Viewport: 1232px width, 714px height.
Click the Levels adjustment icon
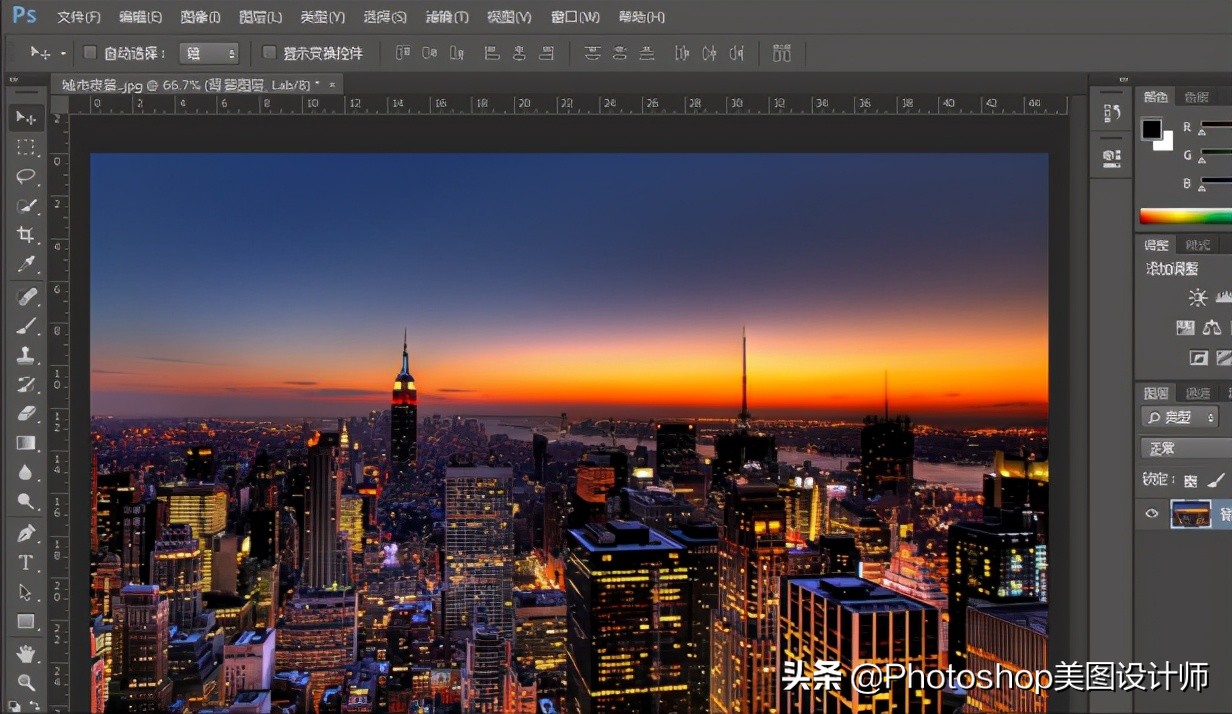[1227, 296]
